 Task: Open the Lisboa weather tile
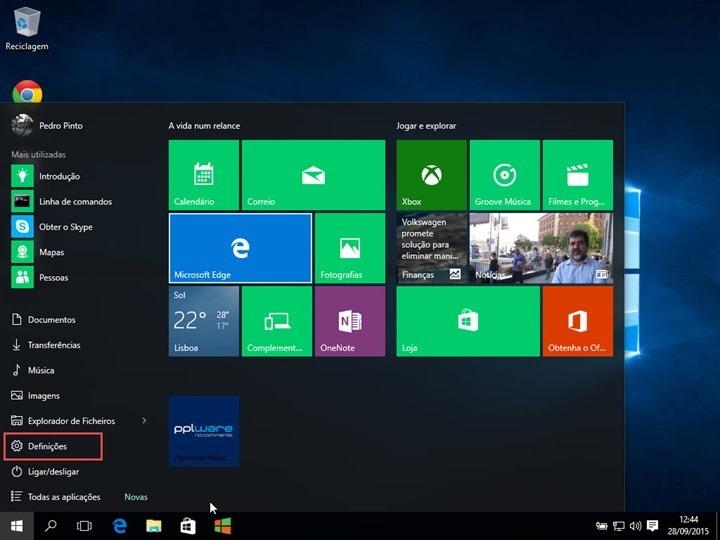[x=203, y=321]
